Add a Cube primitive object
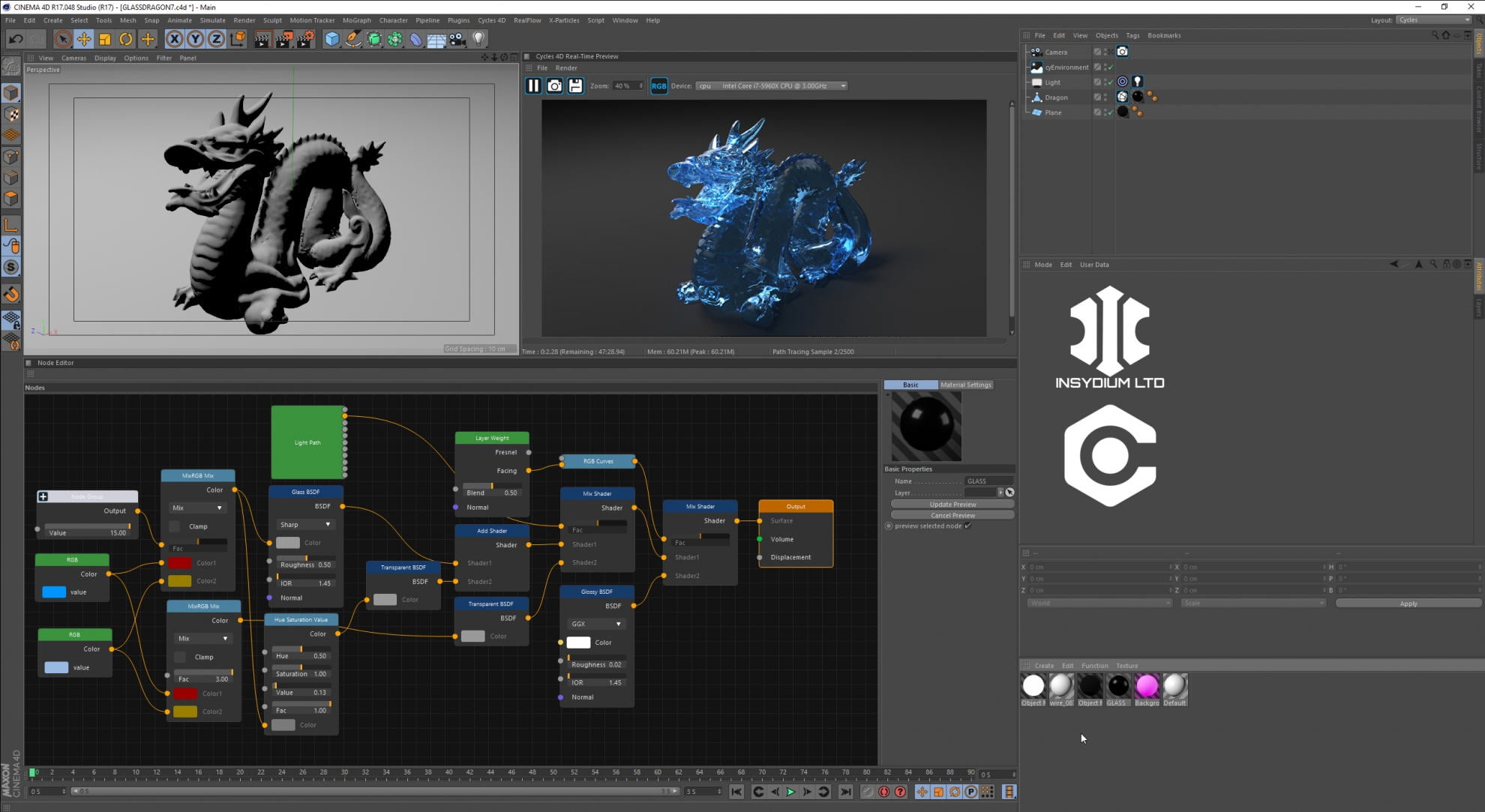The height and width of the screenshot is (812, 1485). (331, 39)
